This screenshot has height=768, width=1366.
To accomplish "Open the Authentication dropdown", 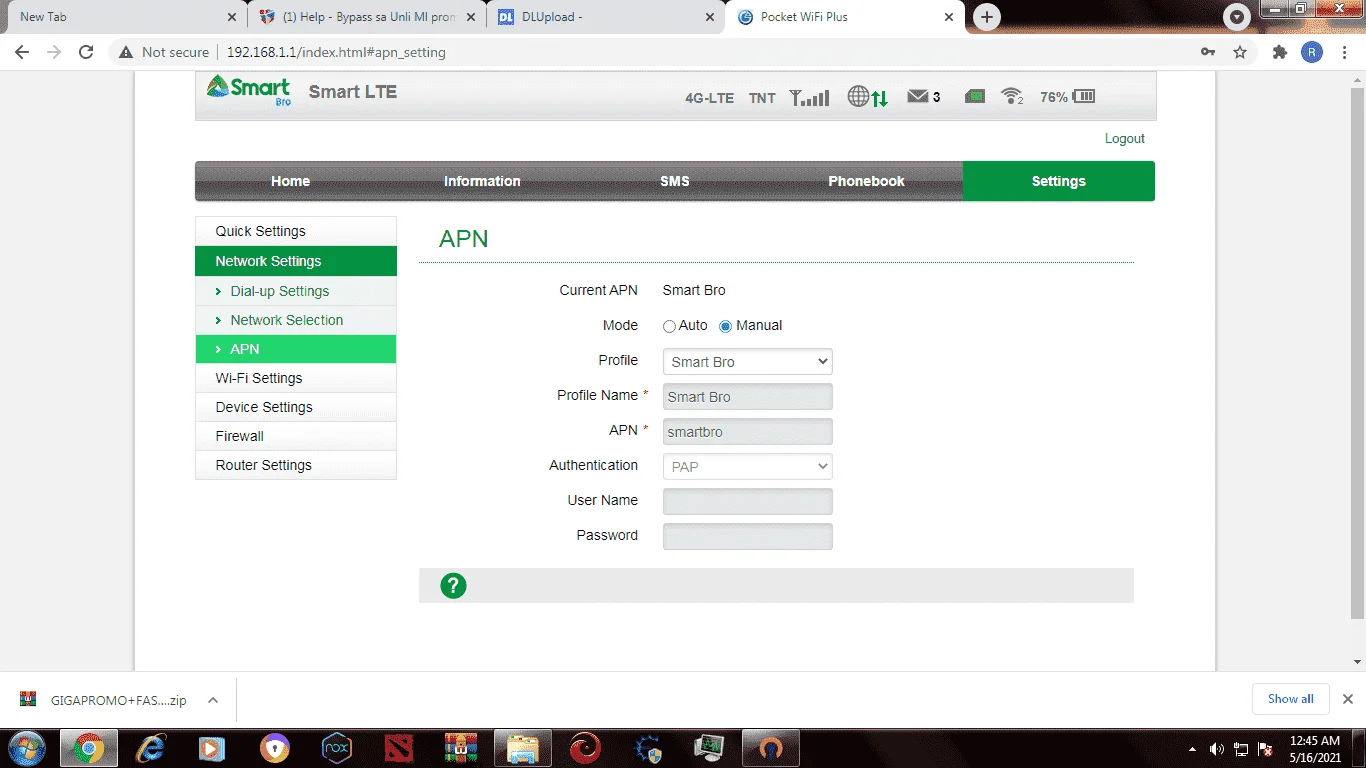I will pos(748,466).
